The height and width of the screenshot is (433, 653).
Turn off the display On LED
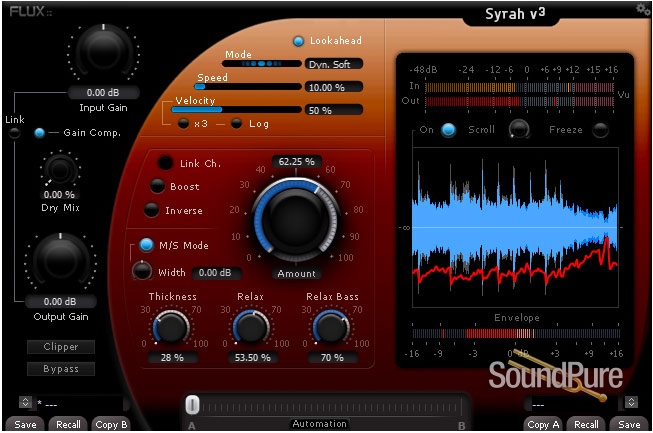449,130
